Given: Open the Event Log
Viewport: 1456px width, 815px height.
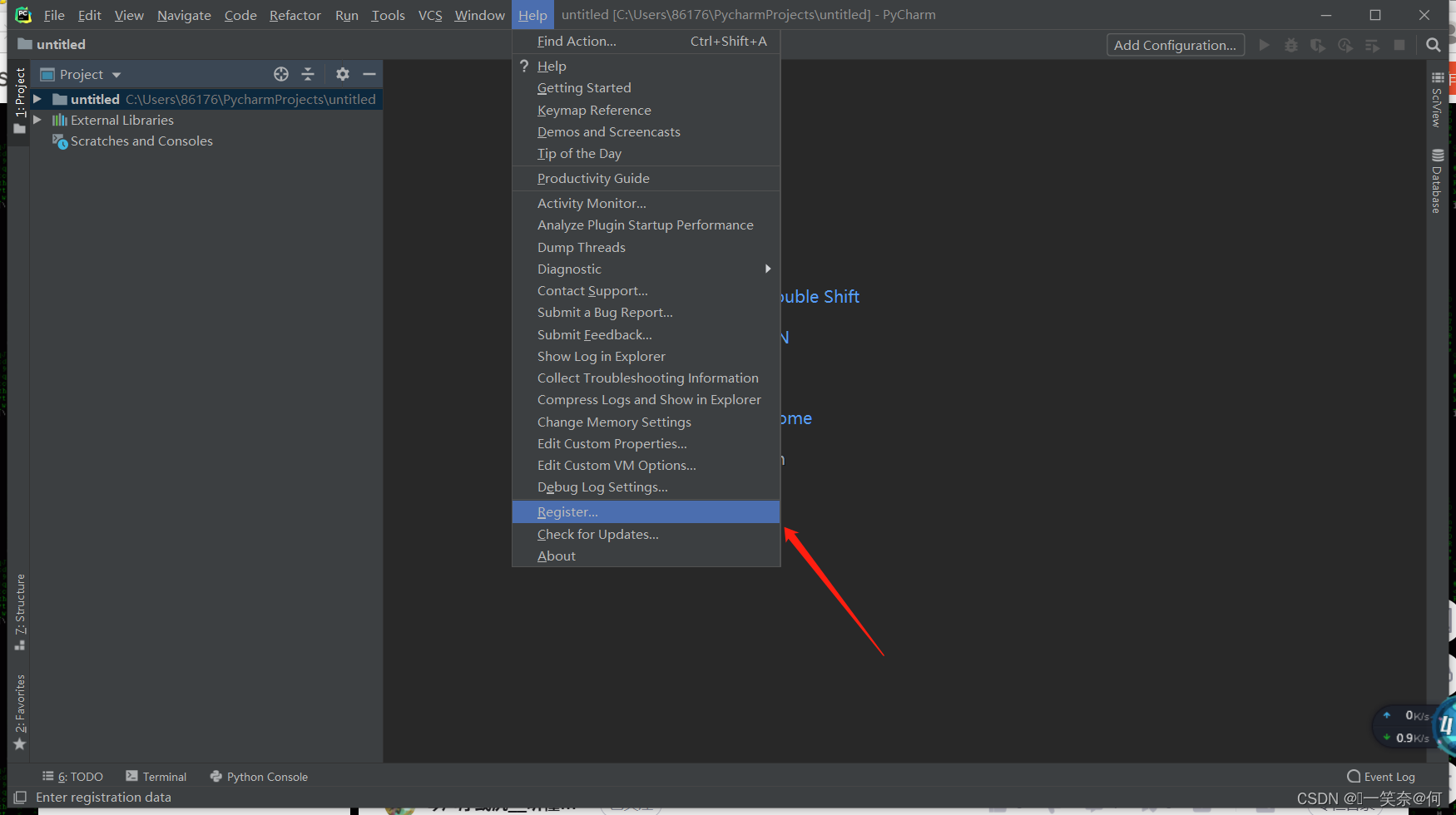Looking at the screenshot, I should pyautogui.click(x=1381, y=777).
